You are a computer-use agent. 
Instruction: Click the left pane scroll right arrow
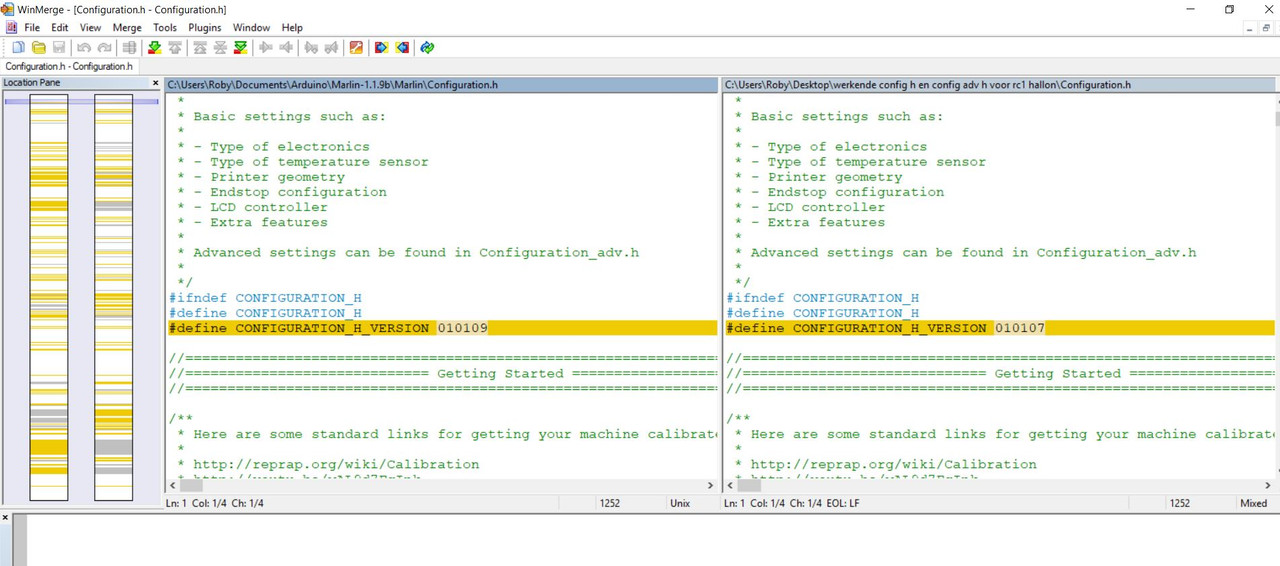pos(711,485)
